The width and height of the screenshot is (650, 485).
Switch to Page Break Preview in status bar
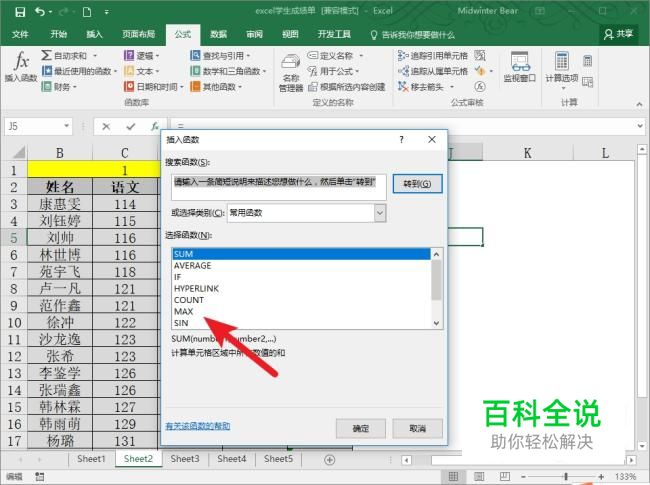[x=504, y=476]
